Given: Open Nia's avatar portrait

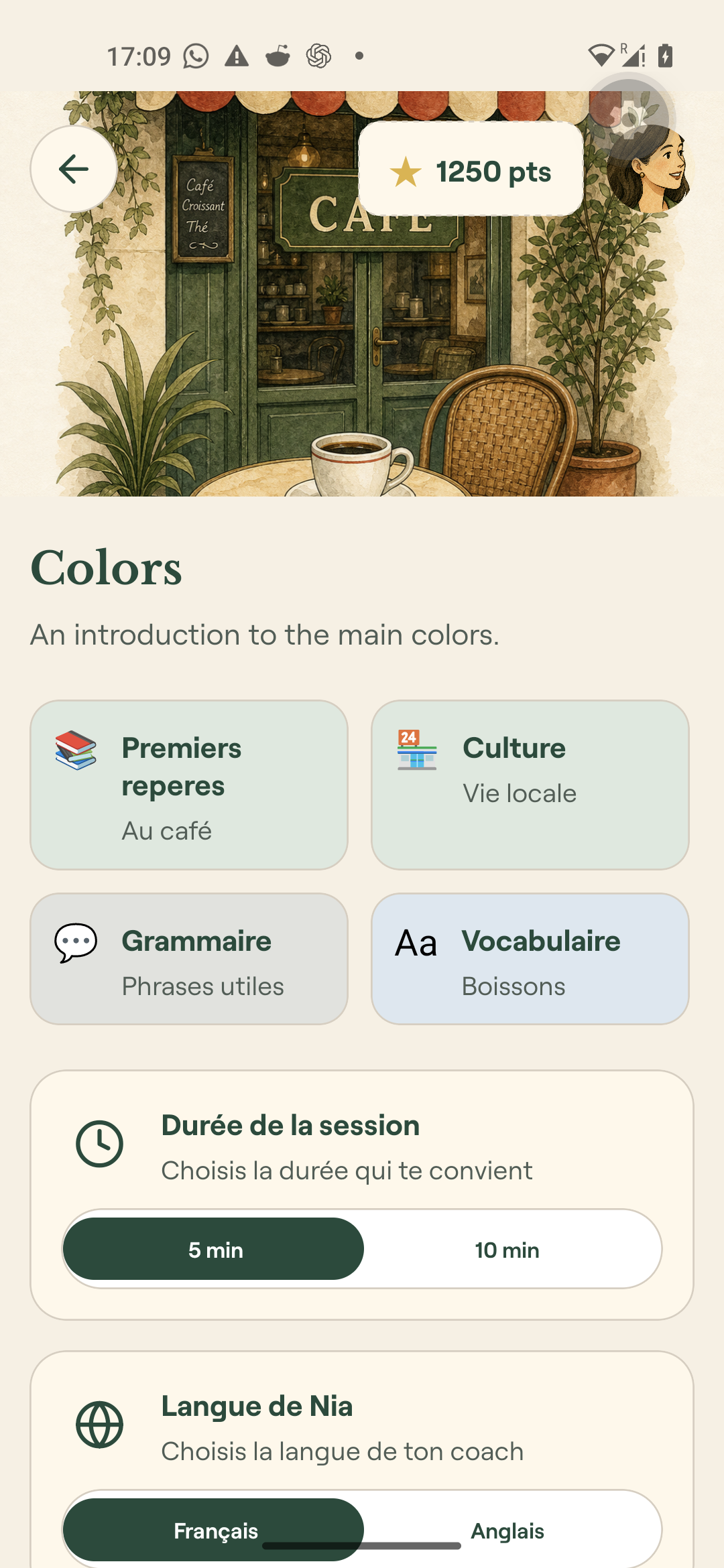Looking at the screenshot, I should (648, 170).
